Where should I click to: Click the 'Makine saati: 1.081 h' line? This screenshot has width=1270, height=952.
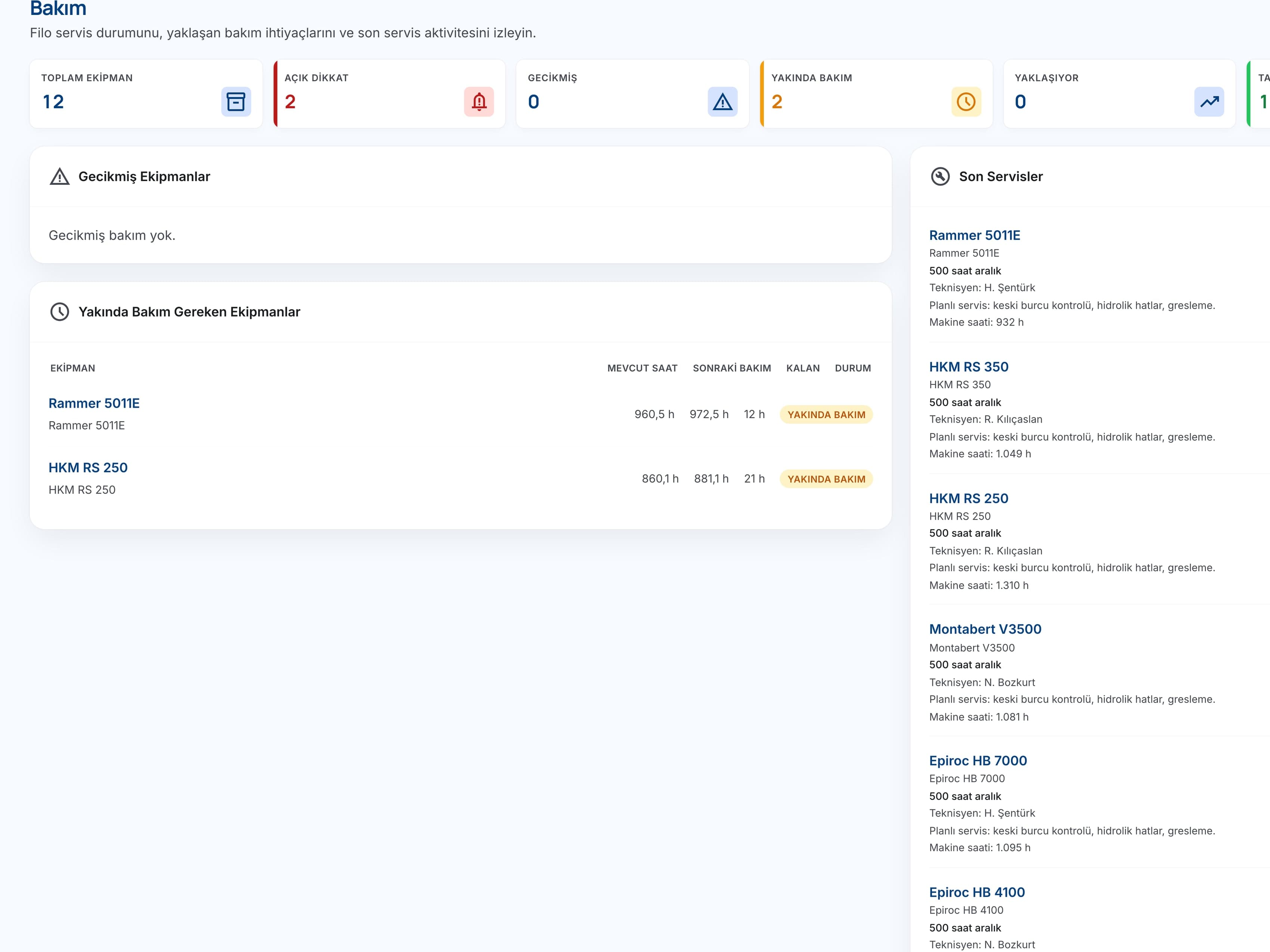pos(979,717)
